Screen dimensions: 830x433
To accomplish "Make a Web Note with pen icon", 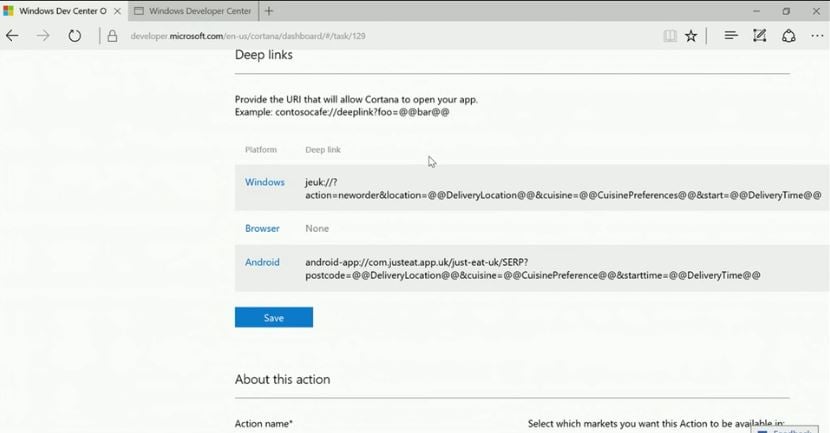I will point(760,35).
